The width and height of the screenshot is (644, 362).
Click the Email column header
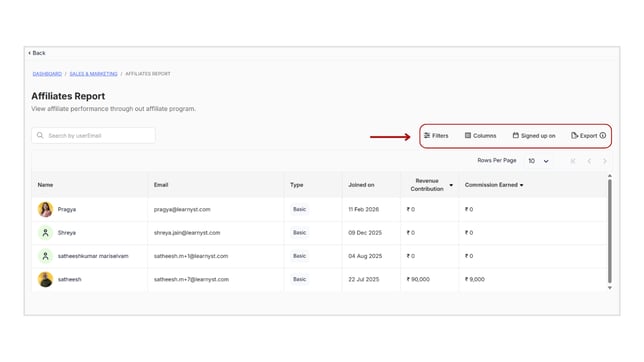tap(161, 185)
